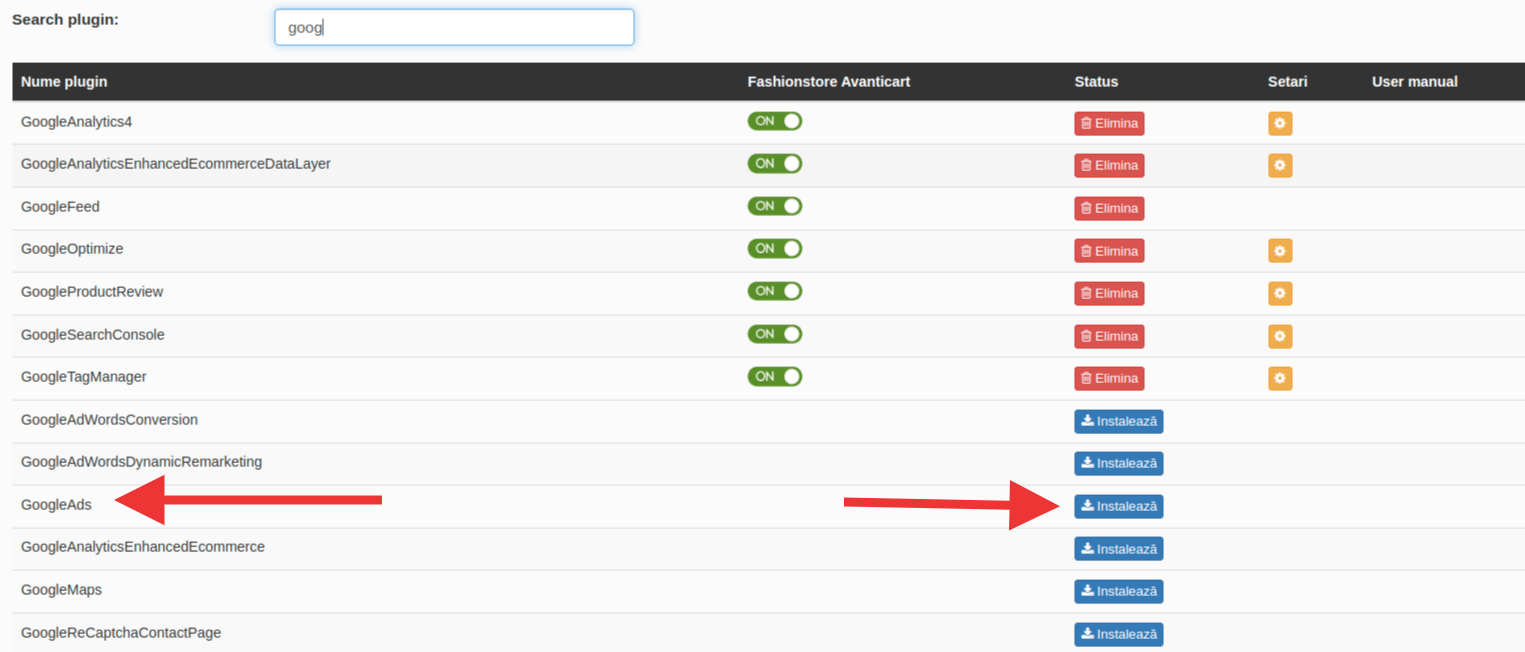
Task: Open settings gear for GoogleTagManager
Action: [1280, 378]
